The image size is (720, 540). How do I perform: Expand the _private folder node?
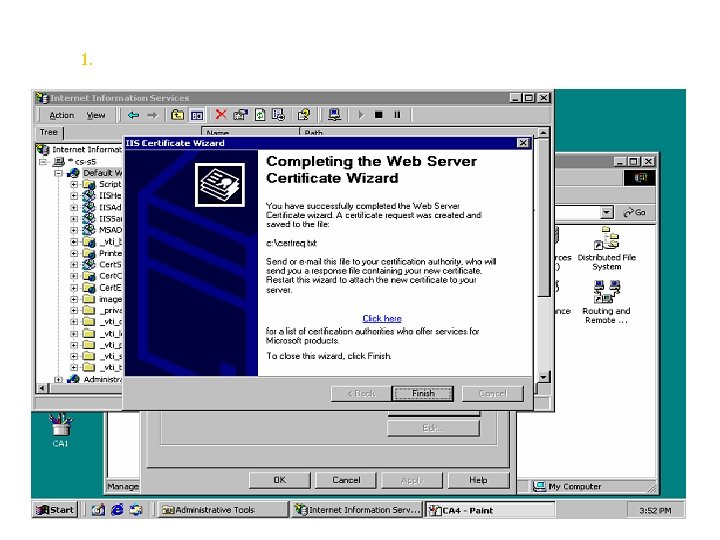tap(74, 311)
